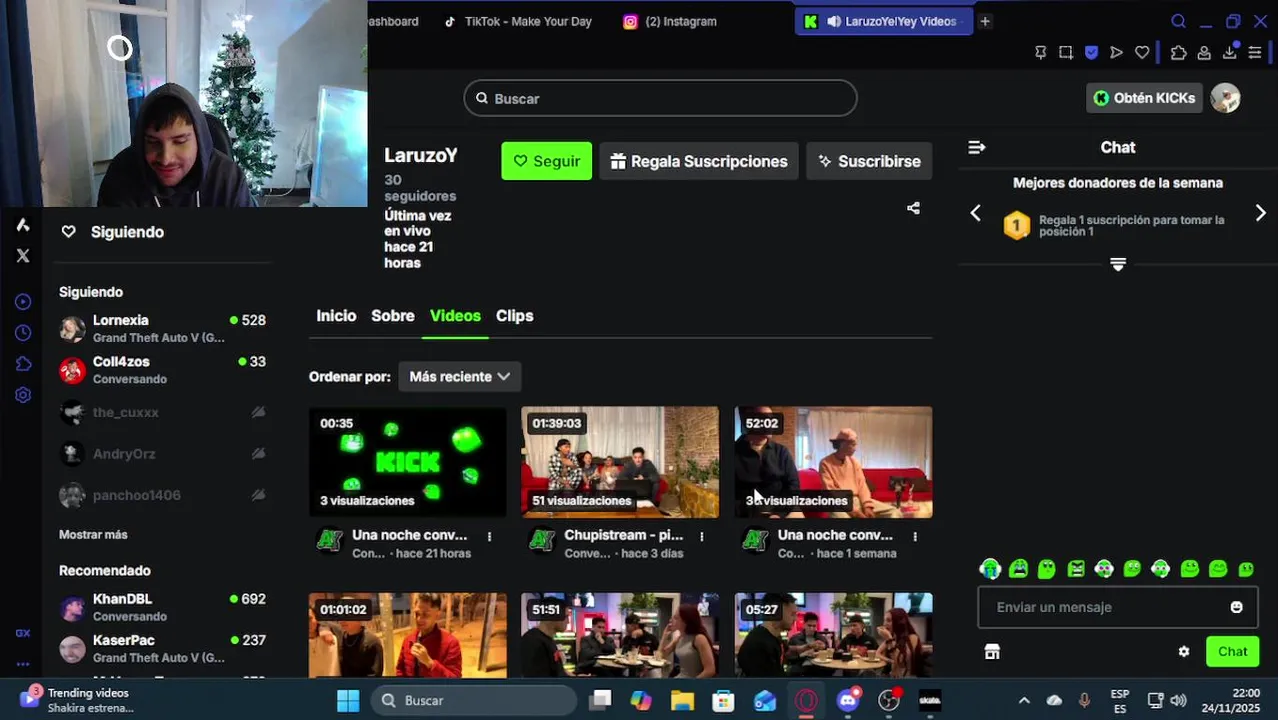Go to previous top donors slide
Screen dimensions: 1278x720
(976, 213)
